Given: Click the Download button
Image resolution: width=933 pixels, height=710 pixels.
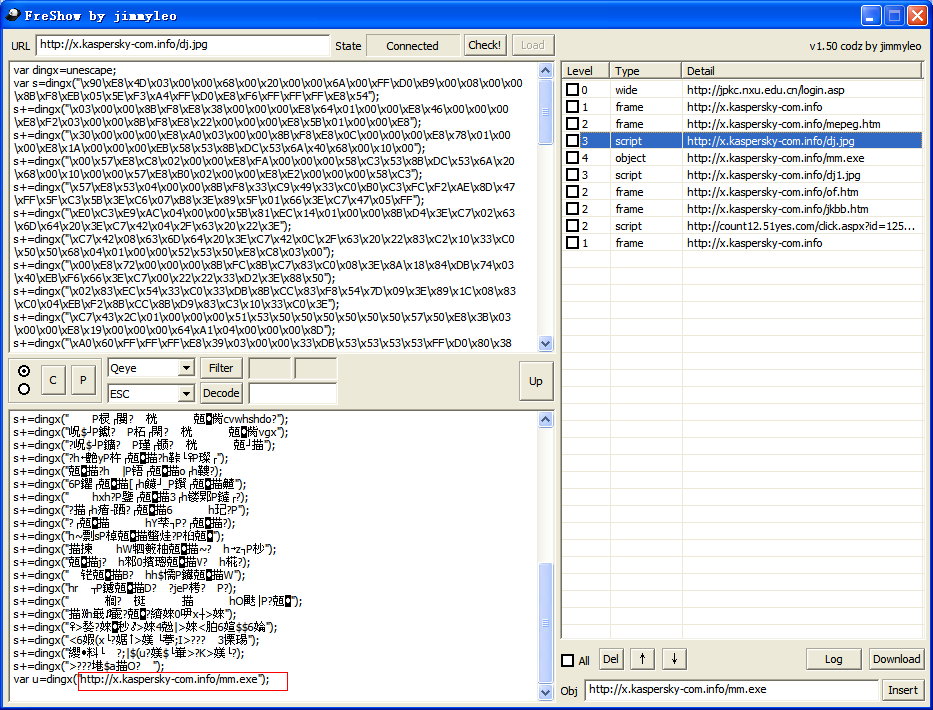Looking at the screenshot, I should click(x=897, y=659).
